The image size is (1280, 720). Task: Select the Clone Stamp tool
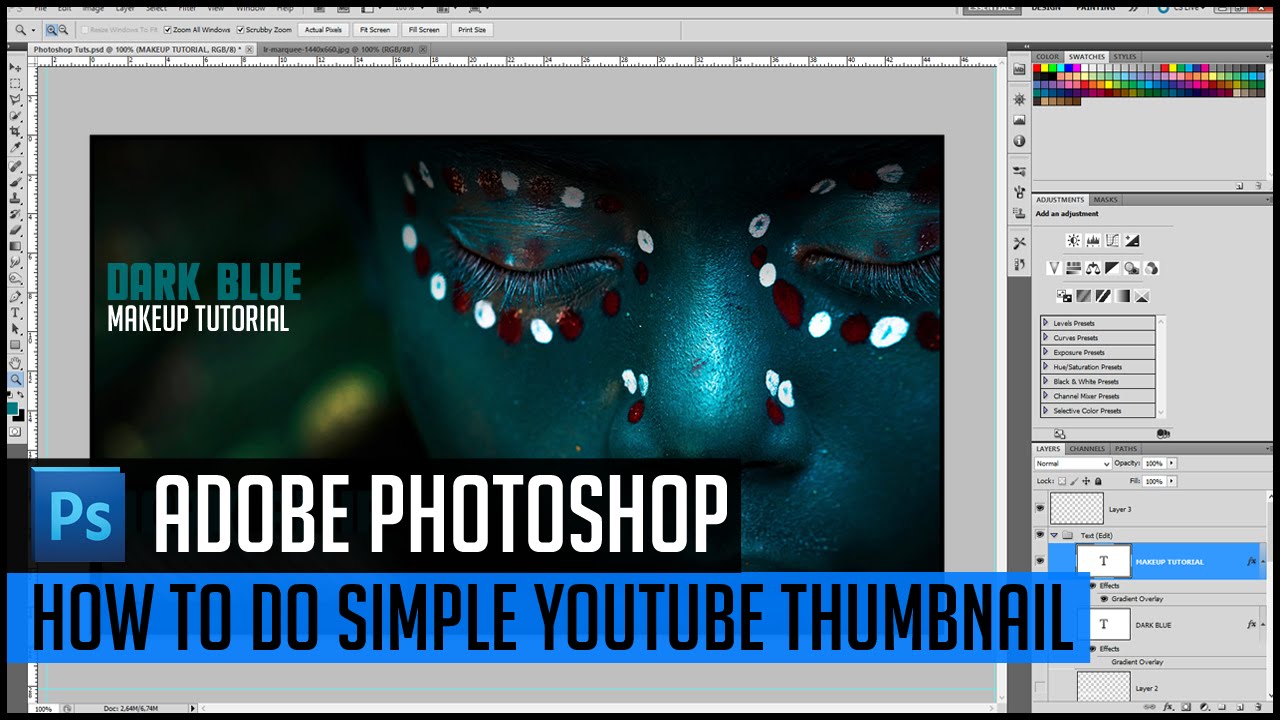pos(16,198)
